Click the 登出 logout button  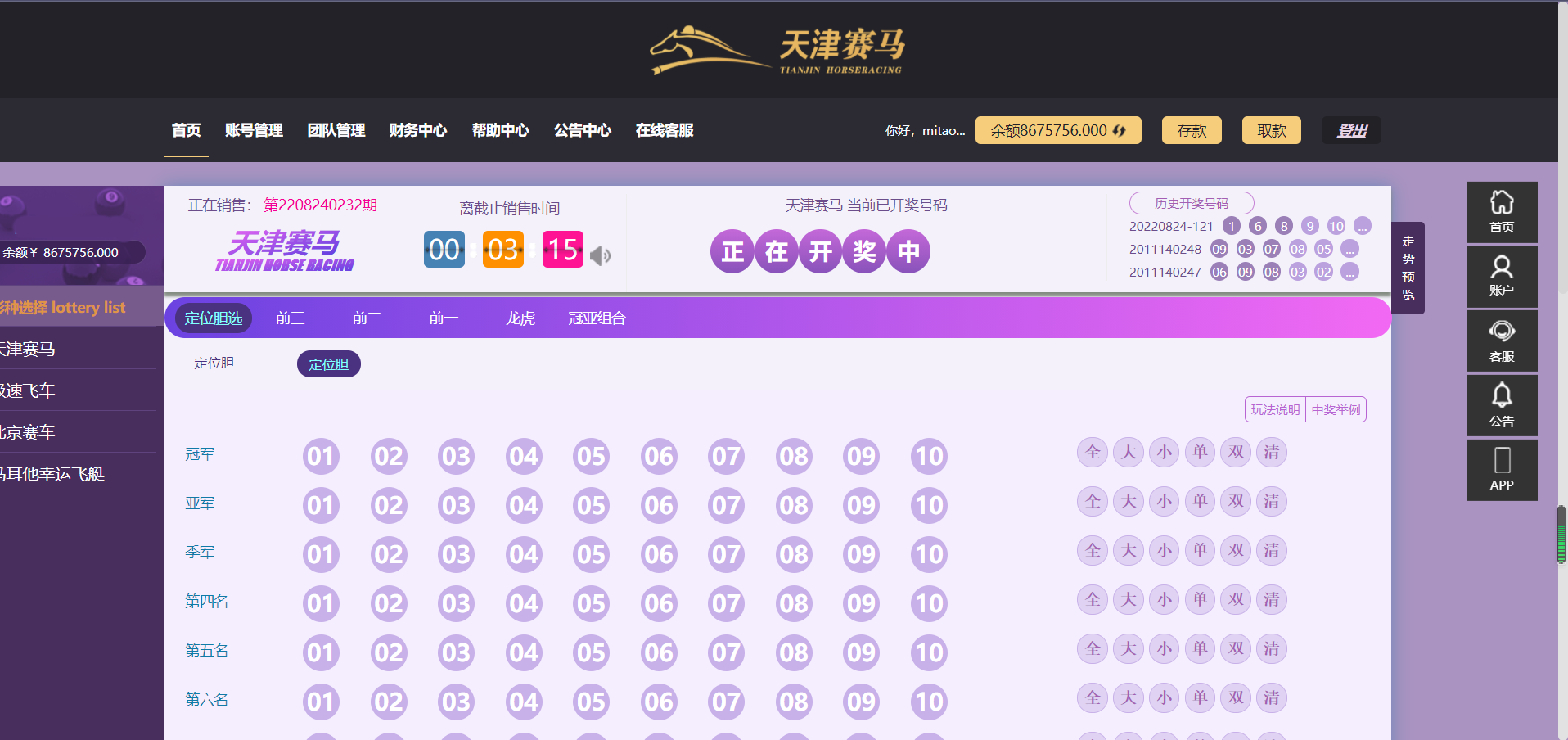tap(1350, 131)
